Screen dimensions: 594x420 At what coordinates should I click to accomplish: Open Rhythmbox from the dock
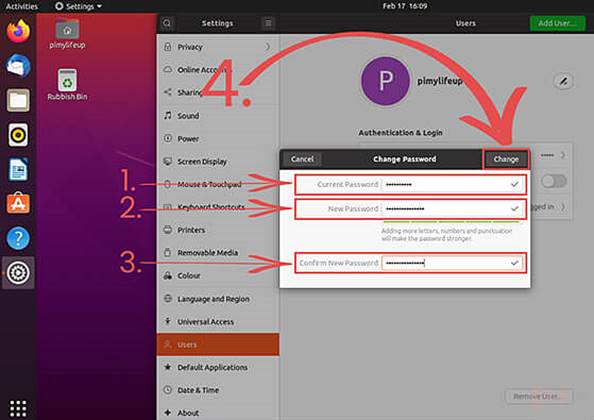tap(18, 134)
